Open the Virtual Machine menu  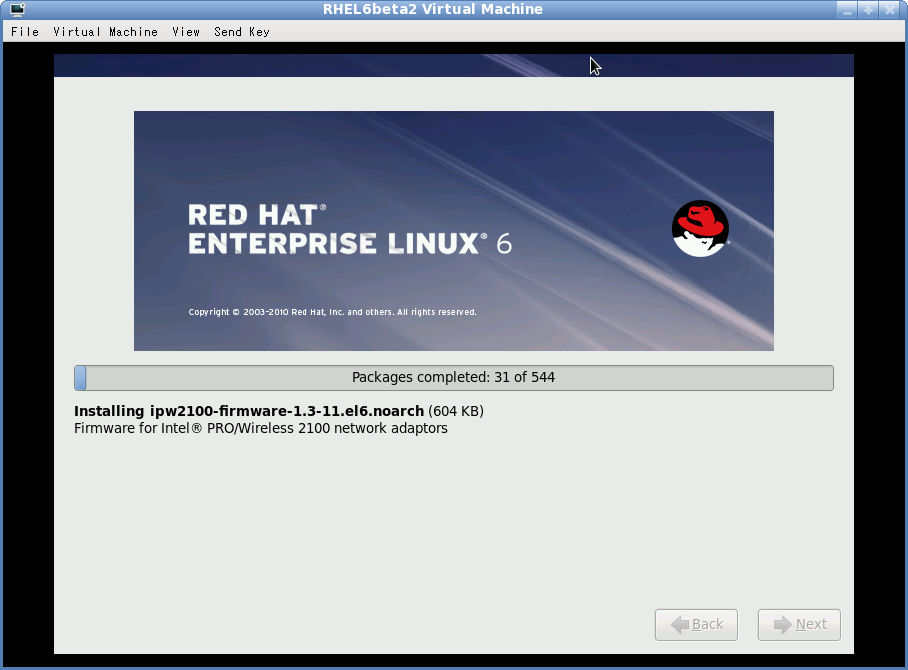pos(105,32)
